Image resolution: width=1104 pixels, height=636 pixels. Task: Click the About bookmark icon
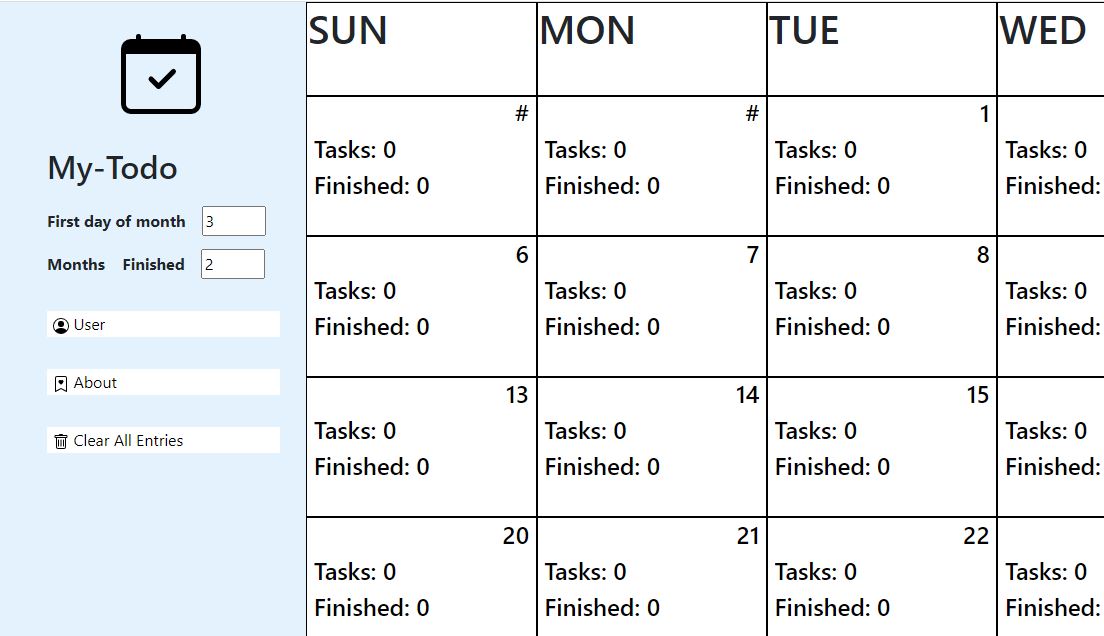click(61, 383)
